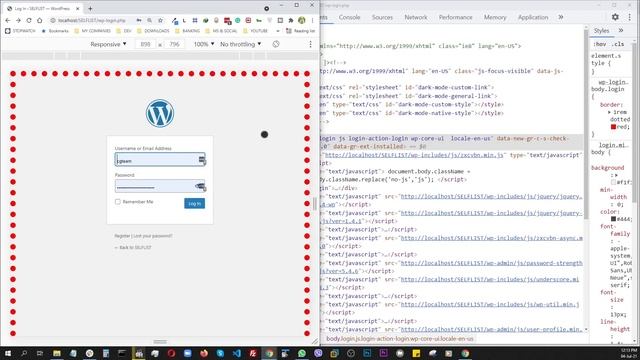Open the Responsive device dropdown
Screen dimensions: 640x360
pos(109,44)
